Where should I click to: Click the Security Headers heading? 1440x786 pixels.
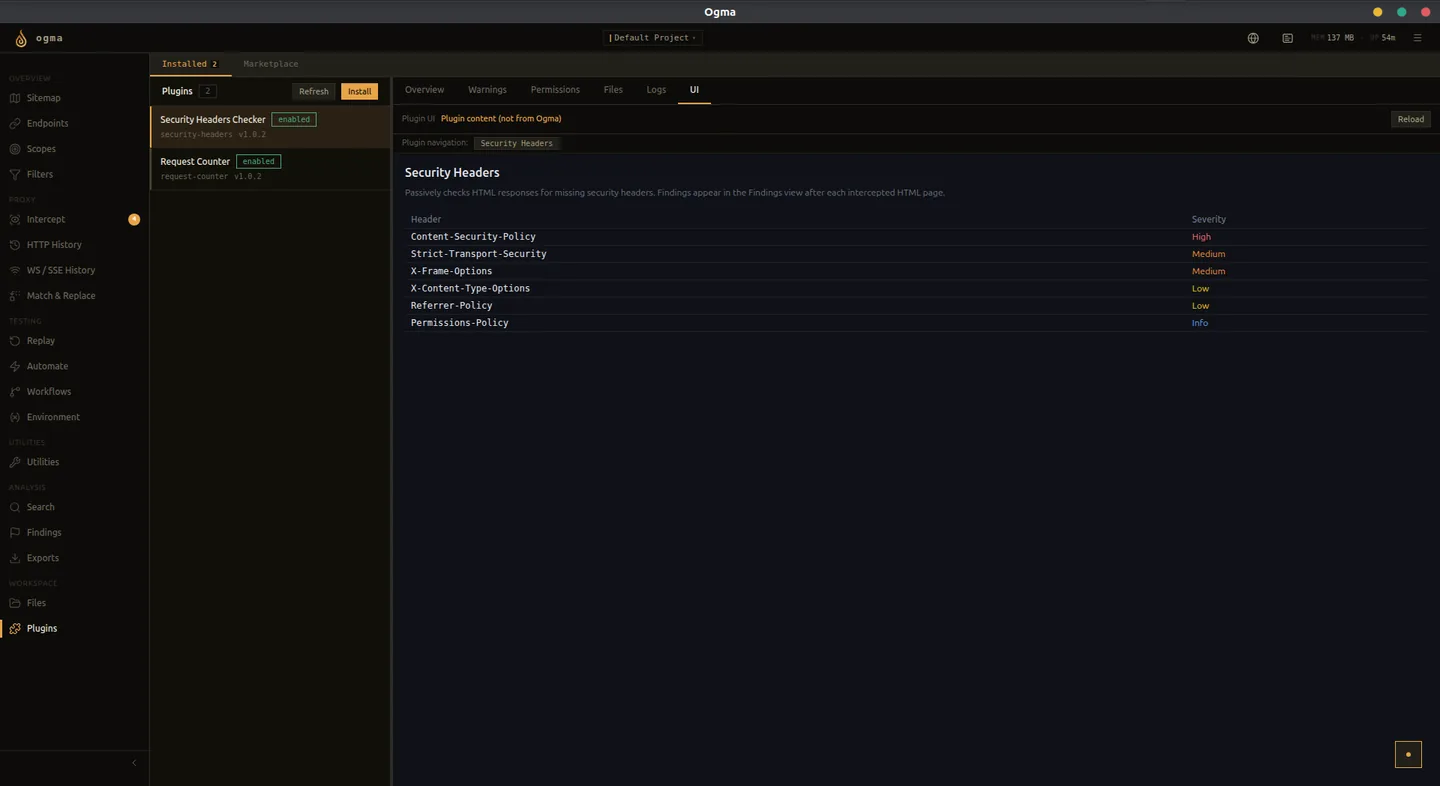coord(452,173)
